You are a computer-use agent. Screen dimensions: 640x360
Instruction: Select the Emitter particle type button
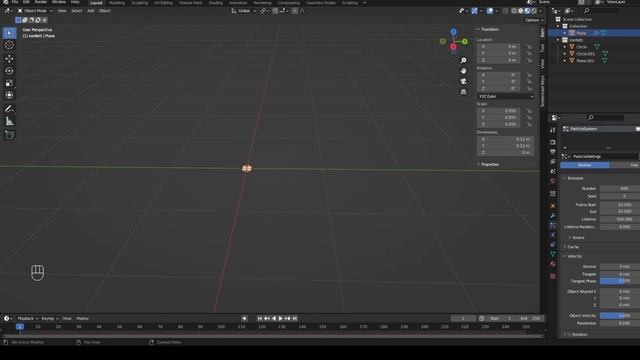584,165
